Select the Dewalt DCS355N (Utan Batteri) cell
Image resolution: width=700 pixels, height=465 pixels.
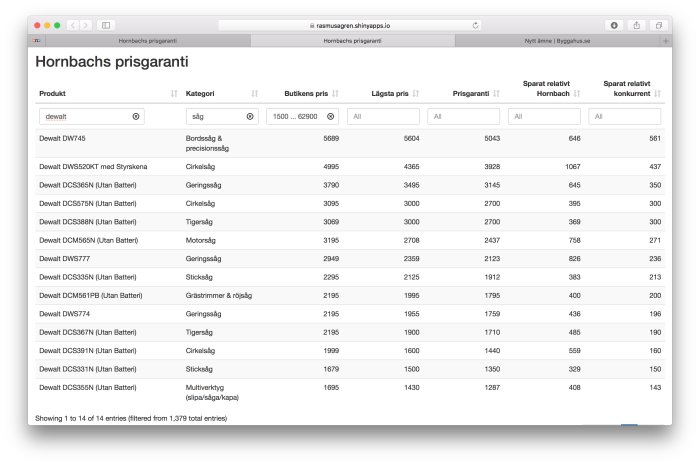coord(108,392)
